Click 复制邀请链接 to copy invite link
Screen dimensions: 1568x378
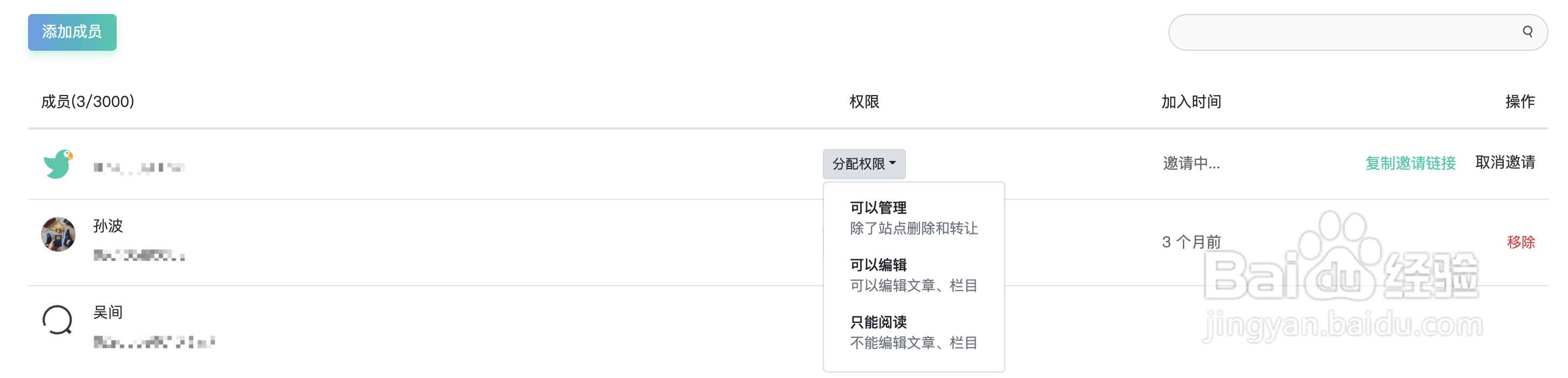coord(1411,163)
